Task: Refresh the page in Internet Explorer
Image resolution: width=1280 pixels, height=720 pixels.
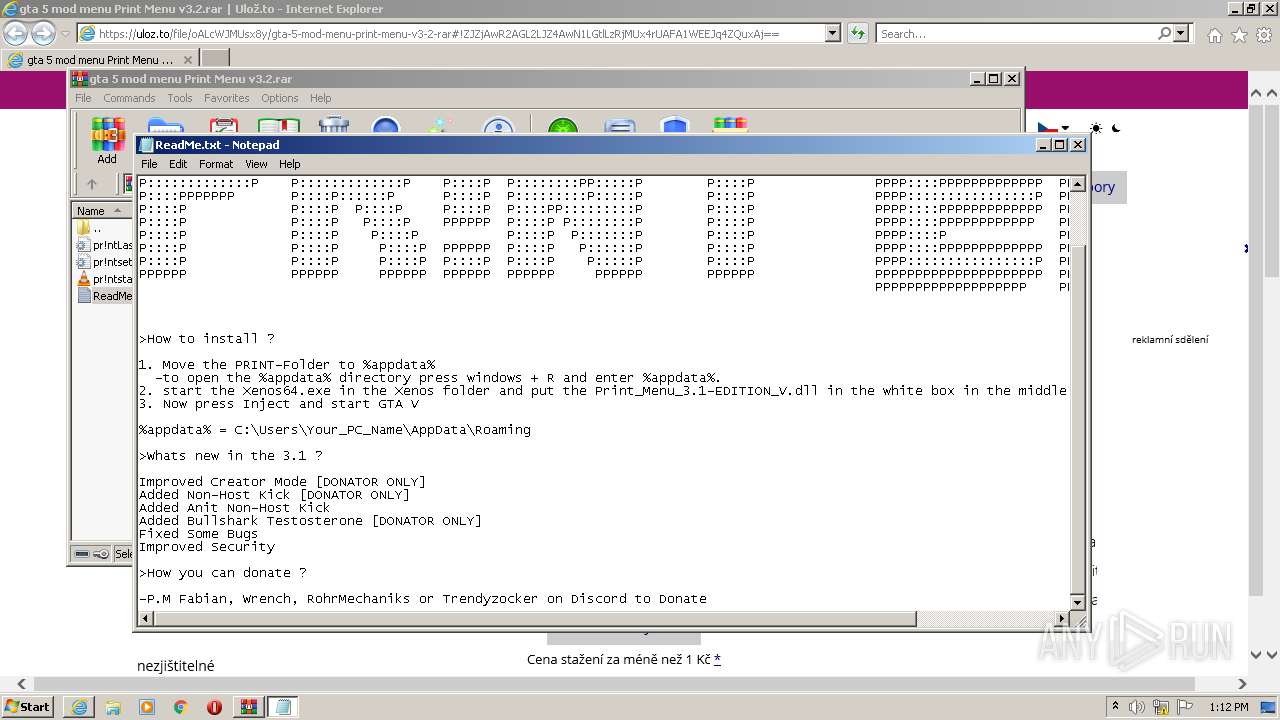Action: tap(857, 33)
